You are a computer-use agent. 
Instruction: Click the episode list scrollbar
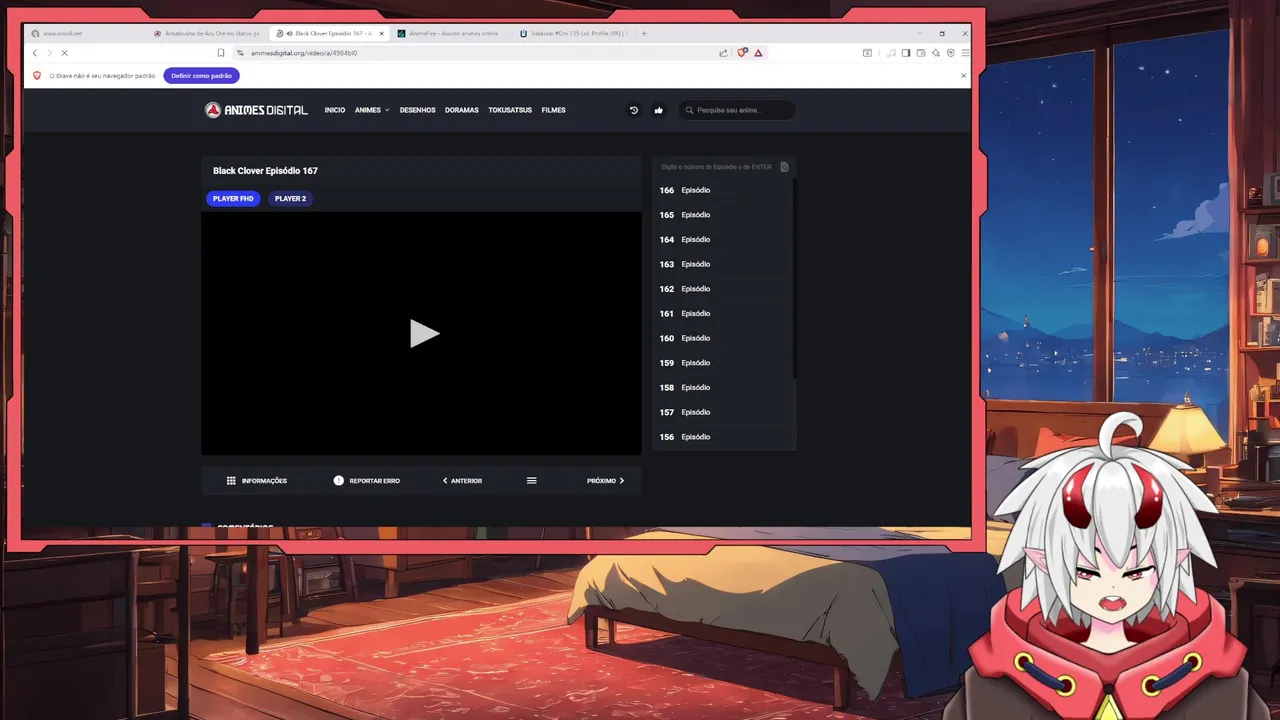click(795, 280)
